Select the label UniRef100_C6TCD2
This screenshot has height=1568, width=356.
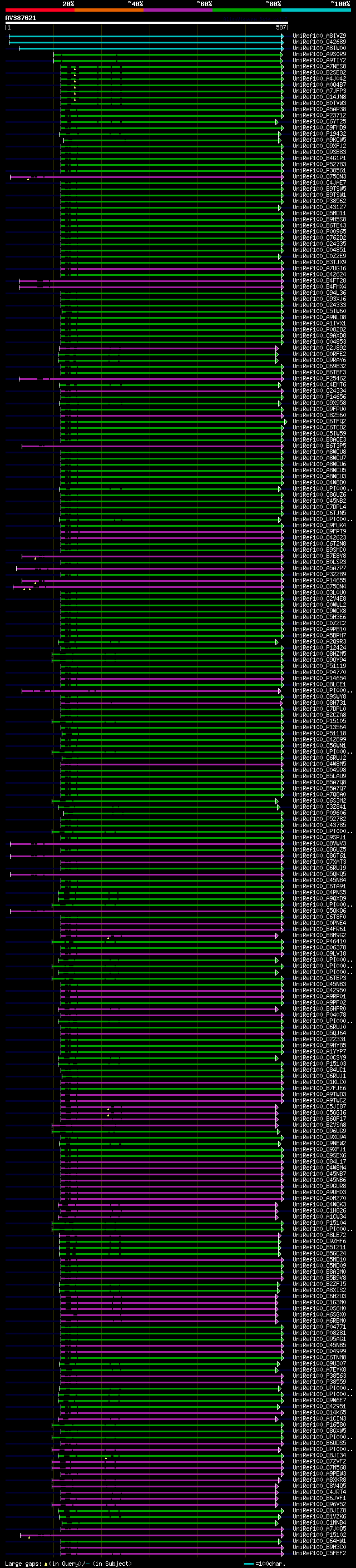319,427
